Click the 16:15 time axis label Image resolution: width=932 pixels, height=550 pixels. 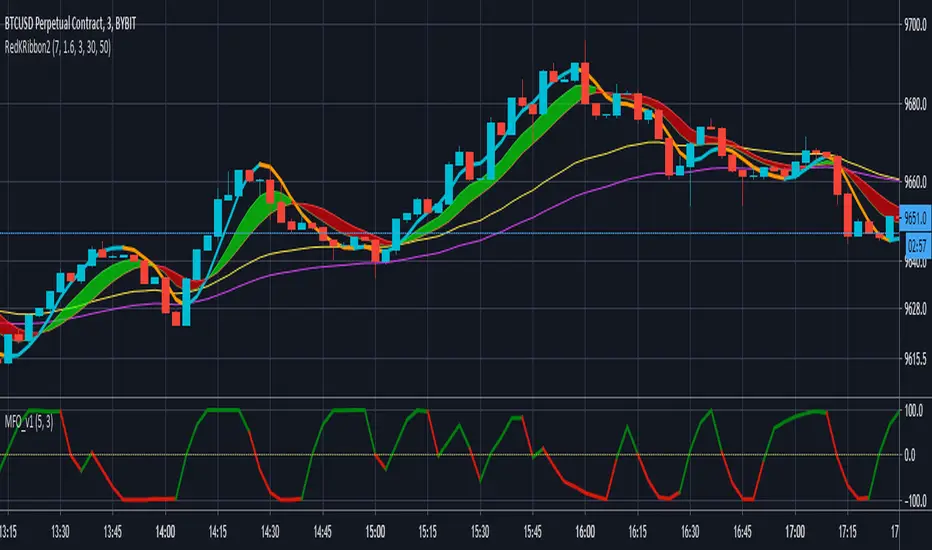coord(637,532)
